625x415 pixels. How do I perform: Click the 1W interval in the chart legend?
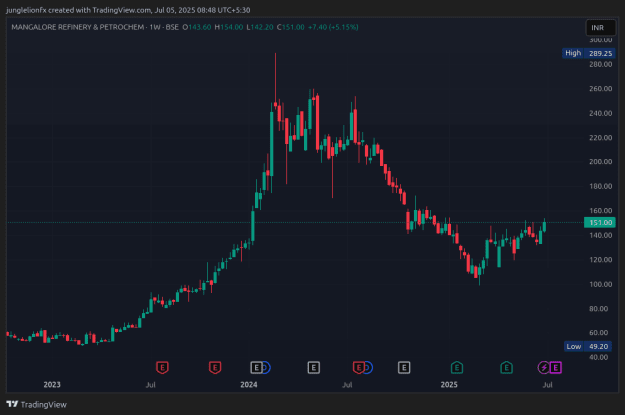pyautogui.click(x=155, y=27)
